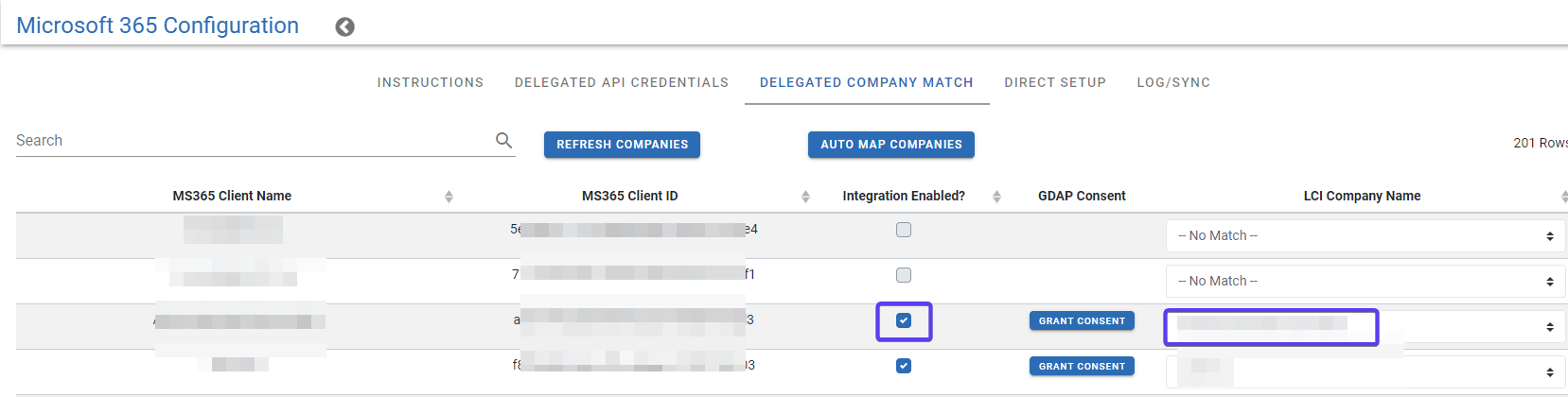This screenshot has height=397, width=1568.
Task: Open the Direct Setup tab
Action: point(1055,82)
